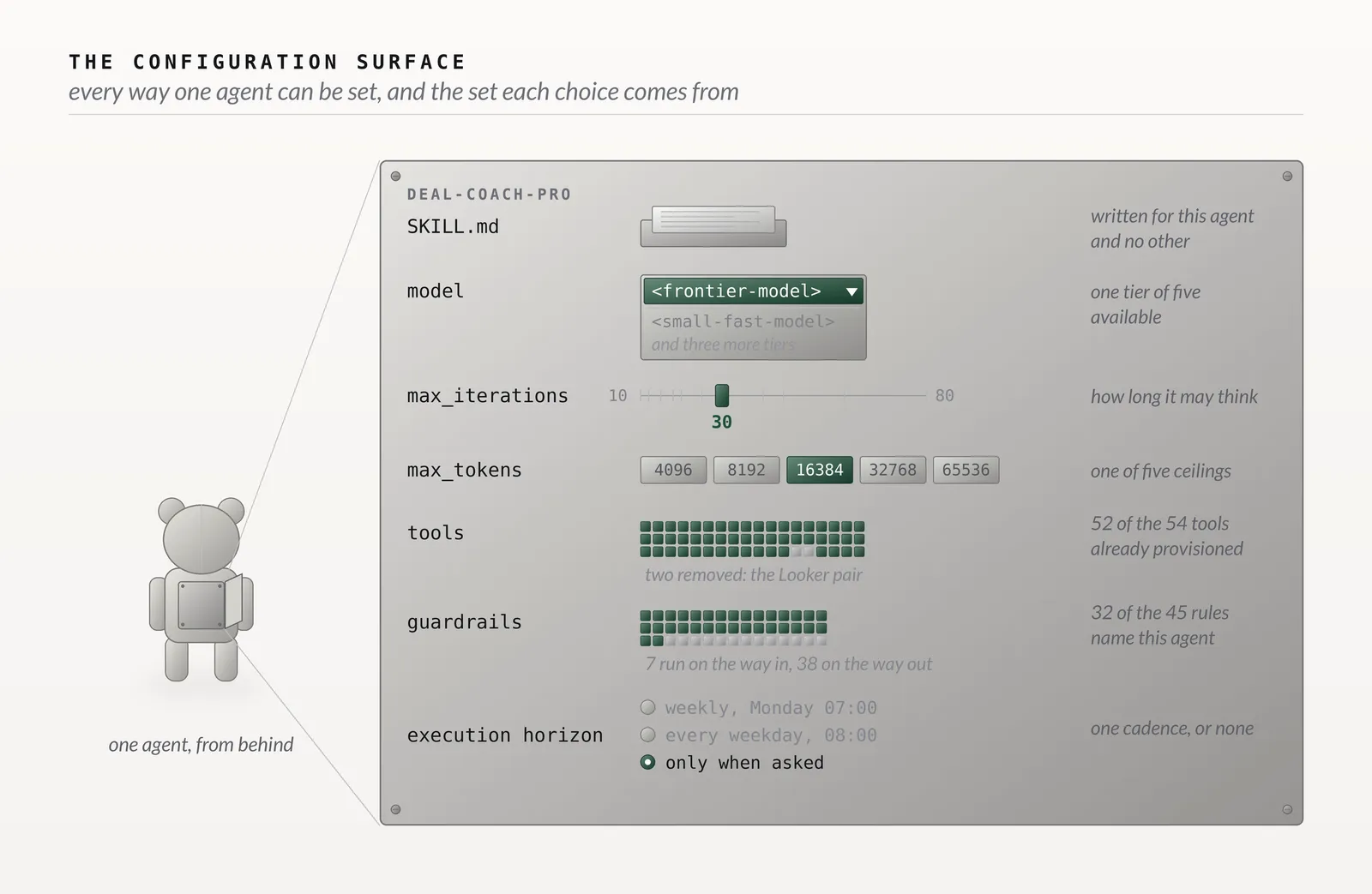
Task: Click the guardrails rules grid
Action: point(734,628)
